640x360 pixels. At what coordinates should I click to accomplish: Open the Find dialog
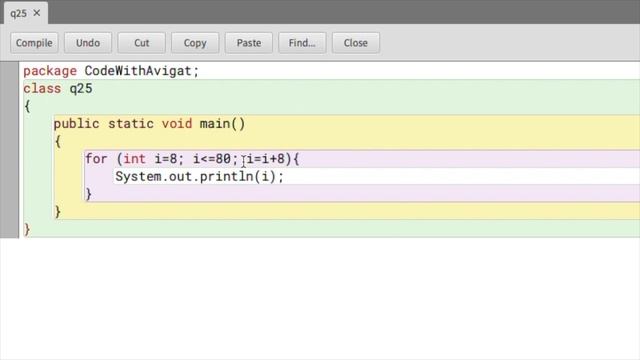[302, 43]
